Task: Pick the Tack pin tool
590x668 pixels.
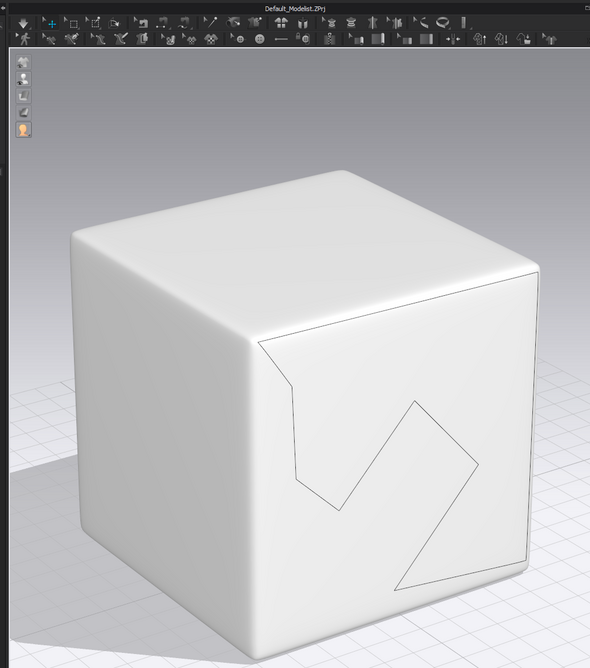Action: pos(210,22)
